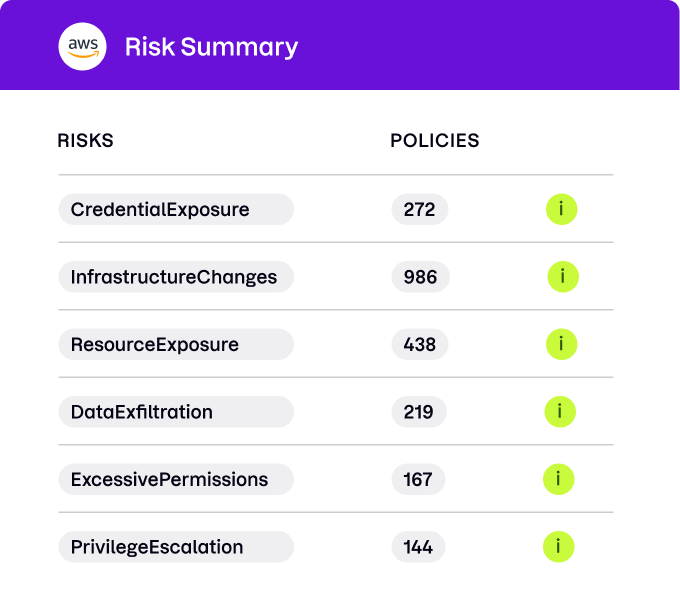This screenshot has width=680, height=613.
Task: Click the AWS logo icon
Action: pos(83,46)
